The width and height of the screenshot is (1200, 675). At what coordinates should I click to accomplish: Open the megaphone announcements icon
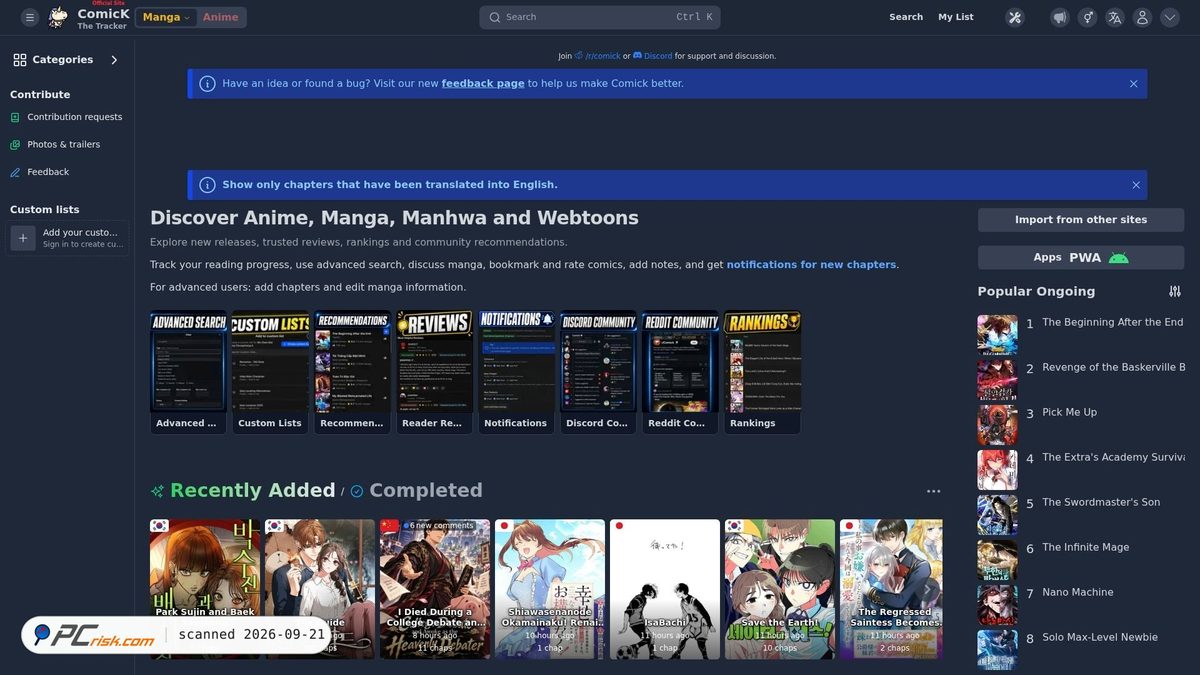click(x=1060, y=17)
